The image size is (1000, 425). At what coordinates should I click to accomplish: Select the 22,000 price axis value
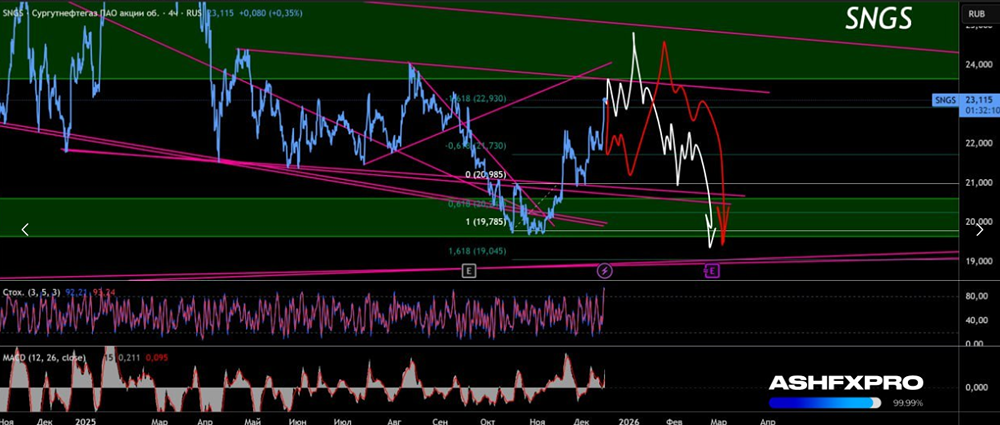tap(979, 144)
